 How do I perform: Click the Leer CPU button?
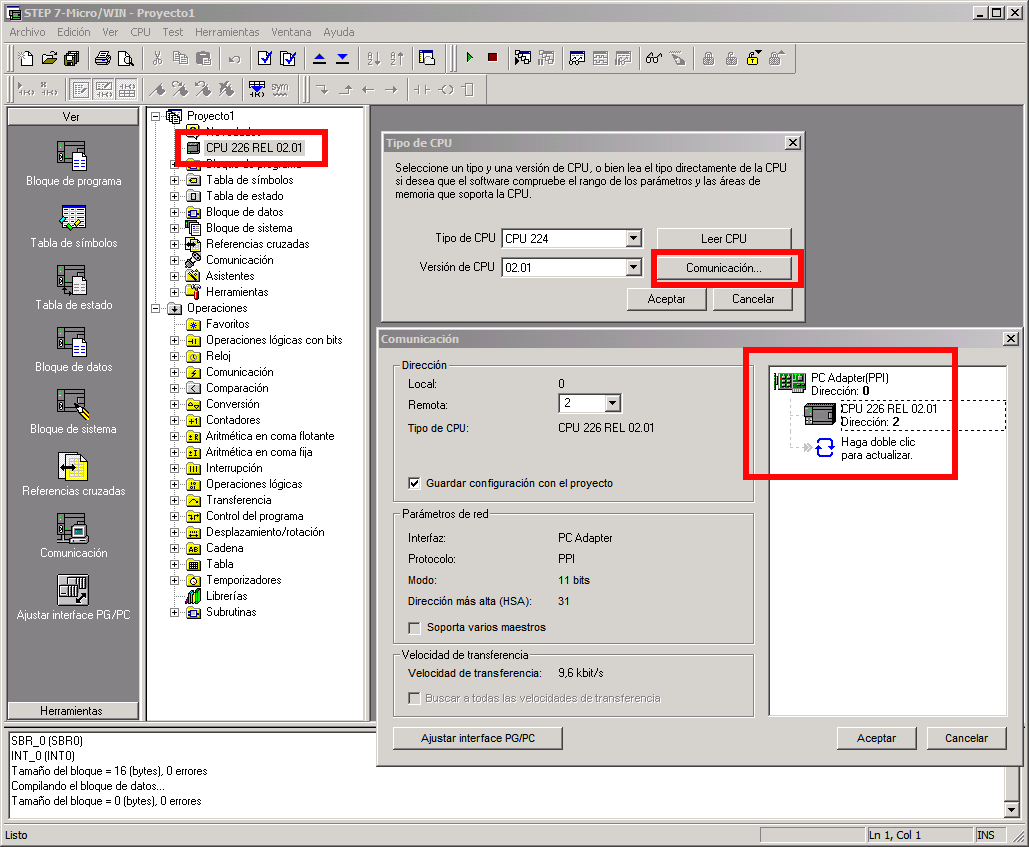click(x=723, y=238)
